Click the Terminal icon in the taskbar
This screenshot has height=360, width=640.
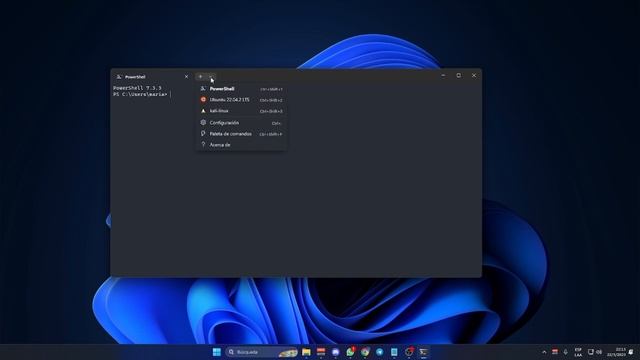click(424, 352)
